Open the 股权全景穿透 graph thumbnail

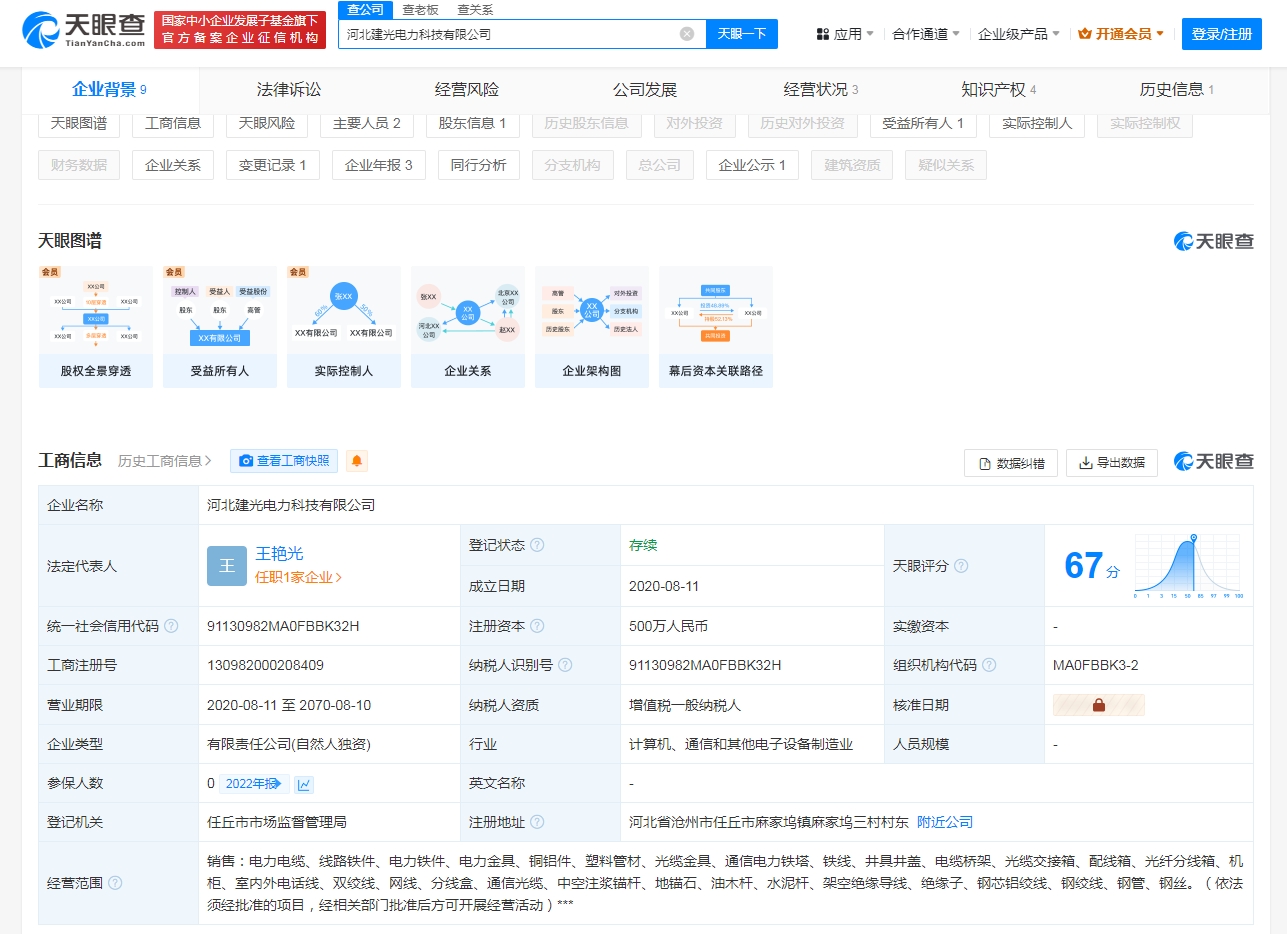coord(96,327)
